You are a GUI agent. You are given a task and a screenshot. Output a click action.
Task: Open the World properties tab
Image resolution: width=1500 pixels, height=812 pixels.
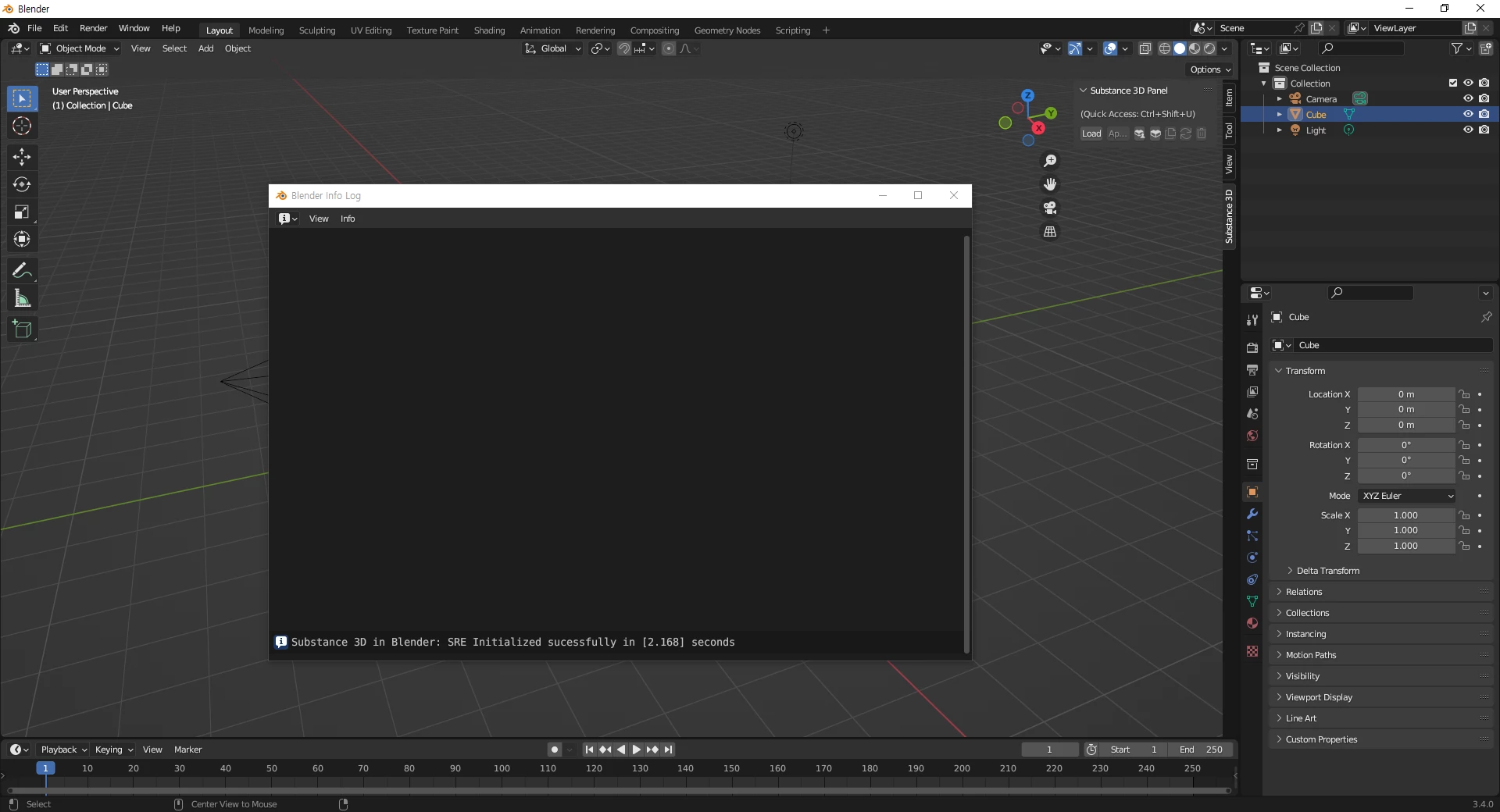pos(1252,436)
